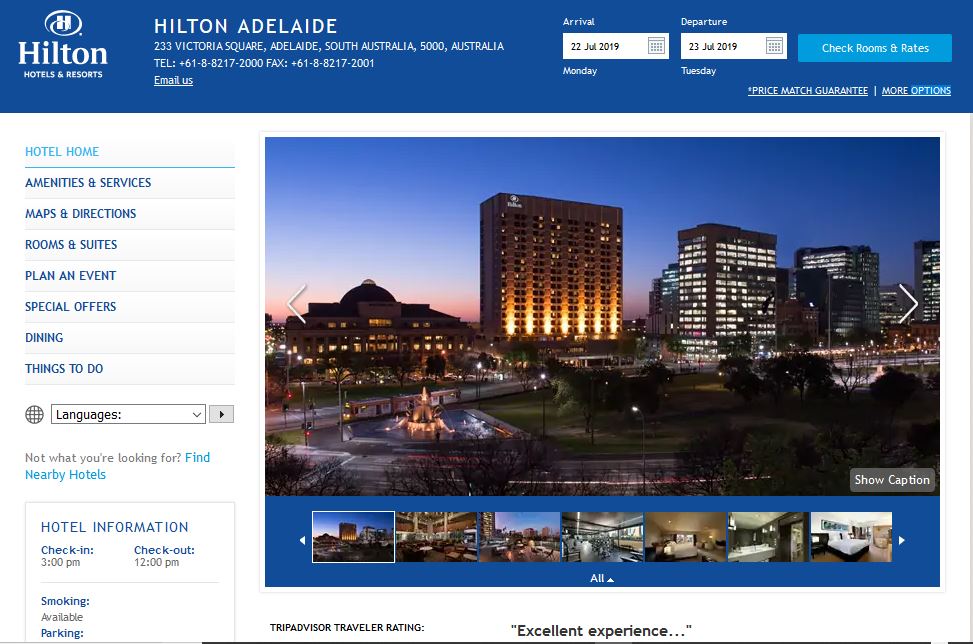Click the Hilton Adelaide title heading
973x644 pixels.
coord(246,26)
